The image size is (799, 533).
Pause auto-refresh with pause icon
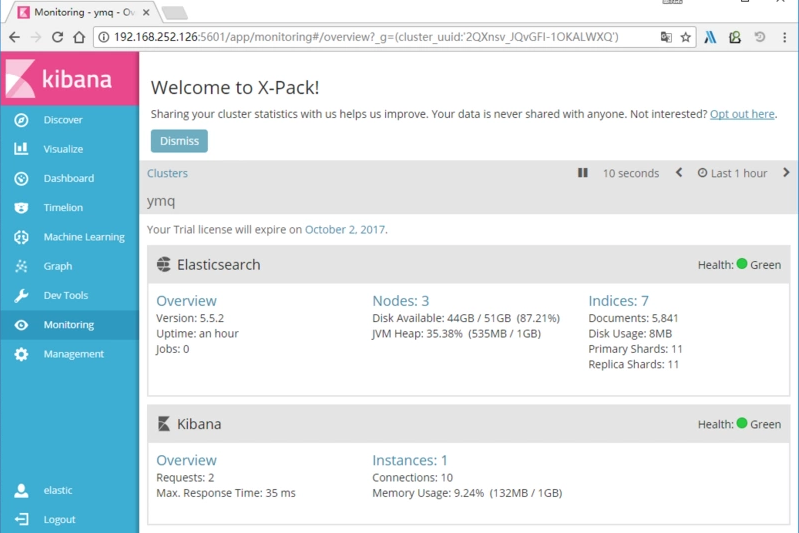pos(582,173)
